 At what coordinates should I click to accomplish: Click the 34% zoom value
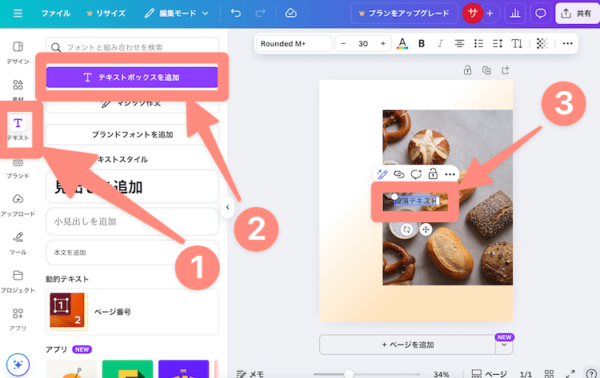tap(441, 374)
